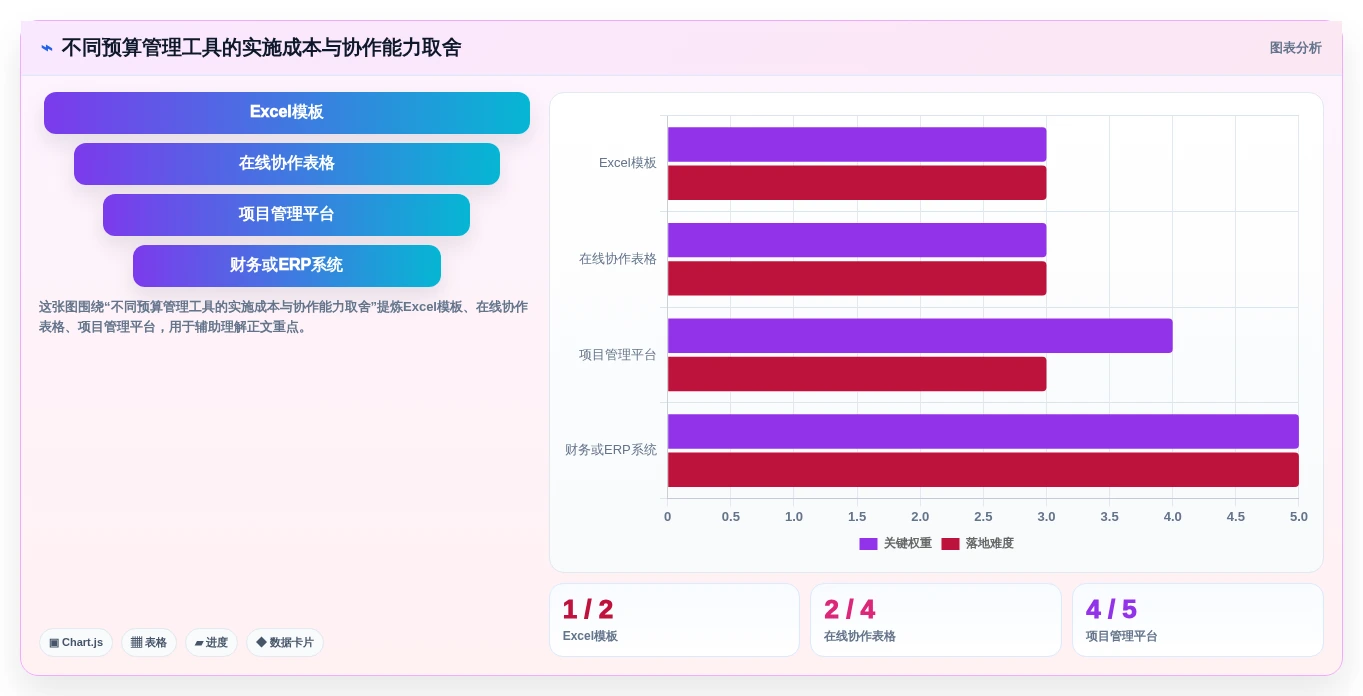Click the 表格 tag chip
This screenshot has width=1363, height=696.
[149, 642]
